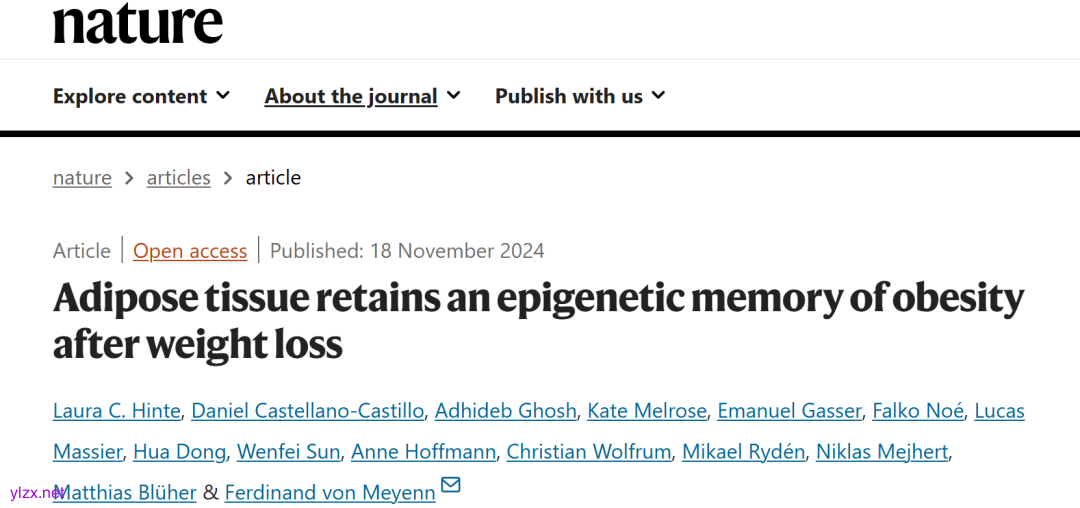Image resolution: width=1080 pixels, height=508 pixels.
Task: Open Kate Melrose author details
Action: point(647,410)
